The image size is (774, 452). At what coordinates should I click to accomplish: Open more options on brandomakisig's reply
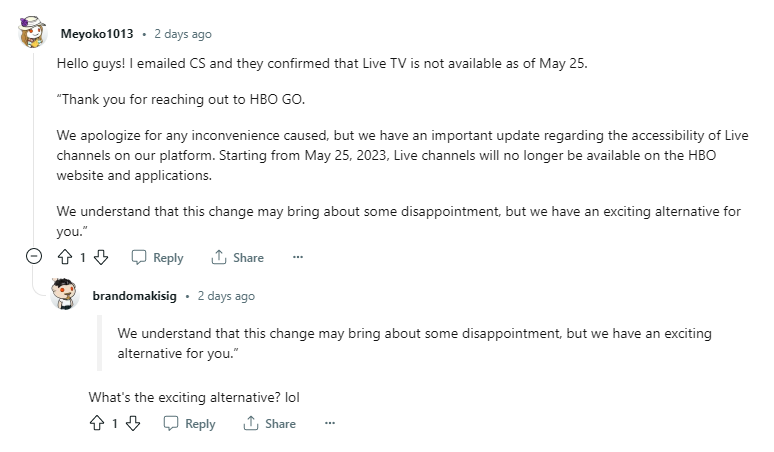point(329,423)
